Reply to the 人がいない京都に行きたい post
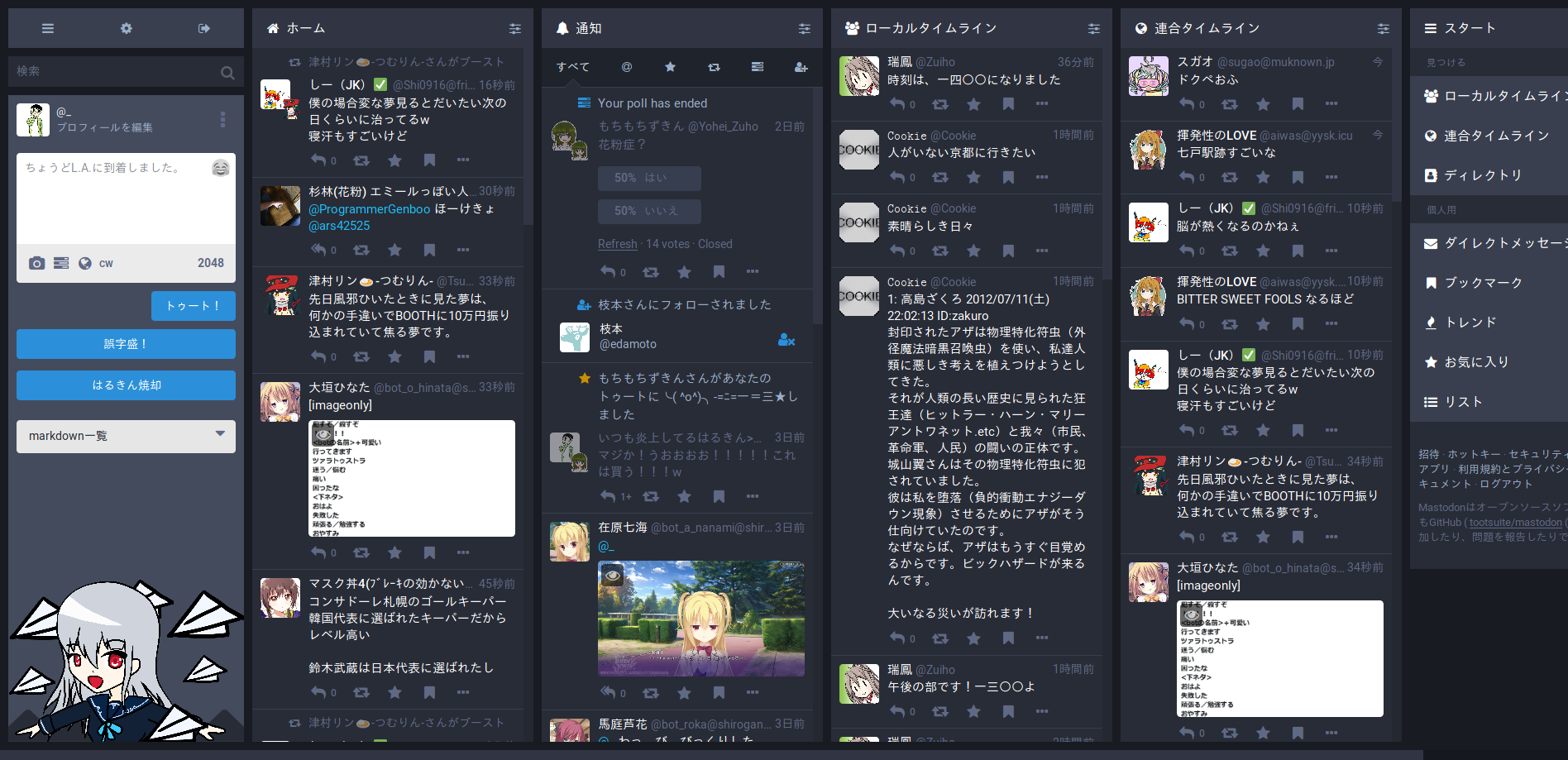The width and height of the screenshot is (1568, 760). pos(897,177)
